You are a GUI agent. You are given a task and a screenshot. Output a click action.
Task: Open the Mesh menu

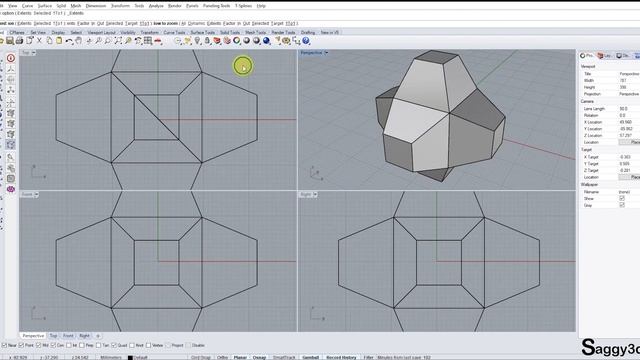[76, 6]
